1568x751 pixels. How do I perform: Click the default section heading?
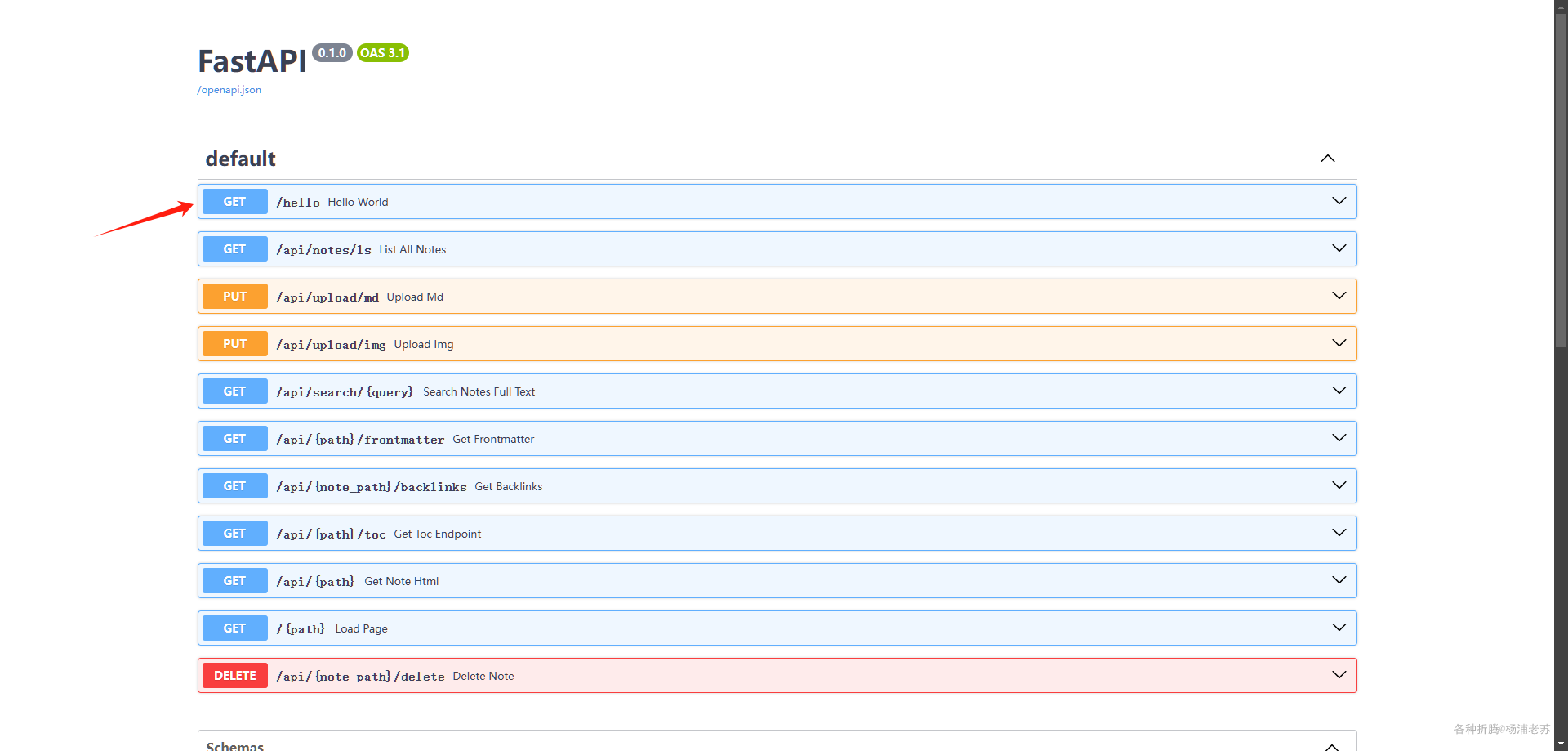pyautogui.click(x=241, y=159)
